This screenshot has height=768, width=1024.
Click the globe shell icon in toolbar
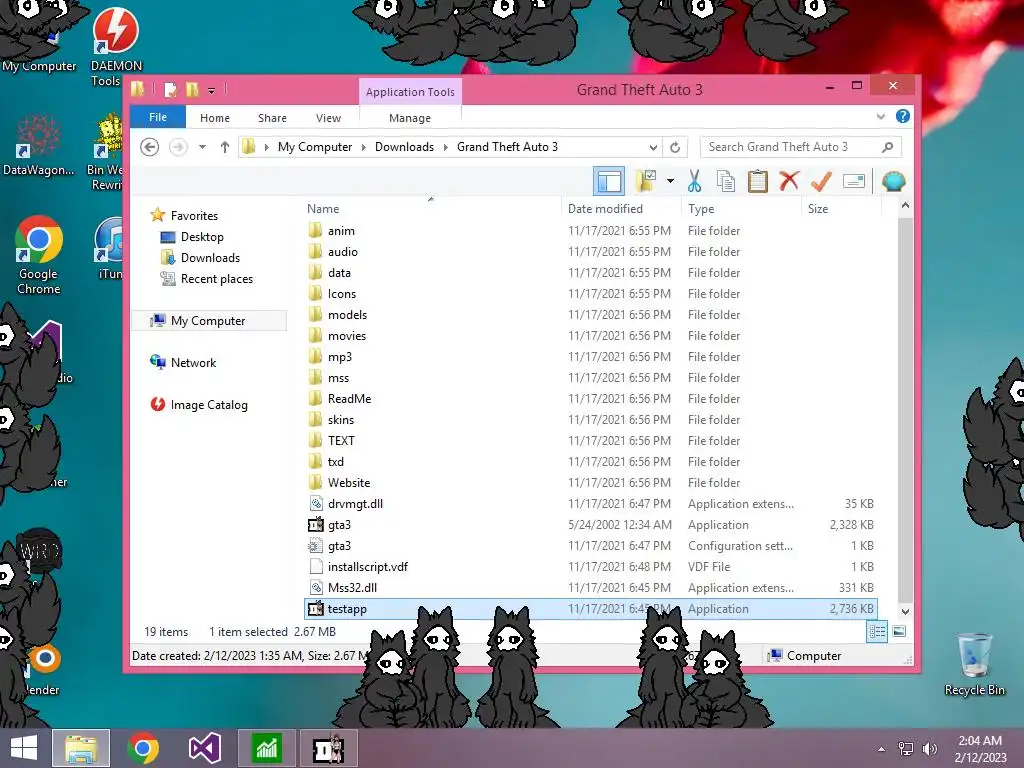(893, 181)
